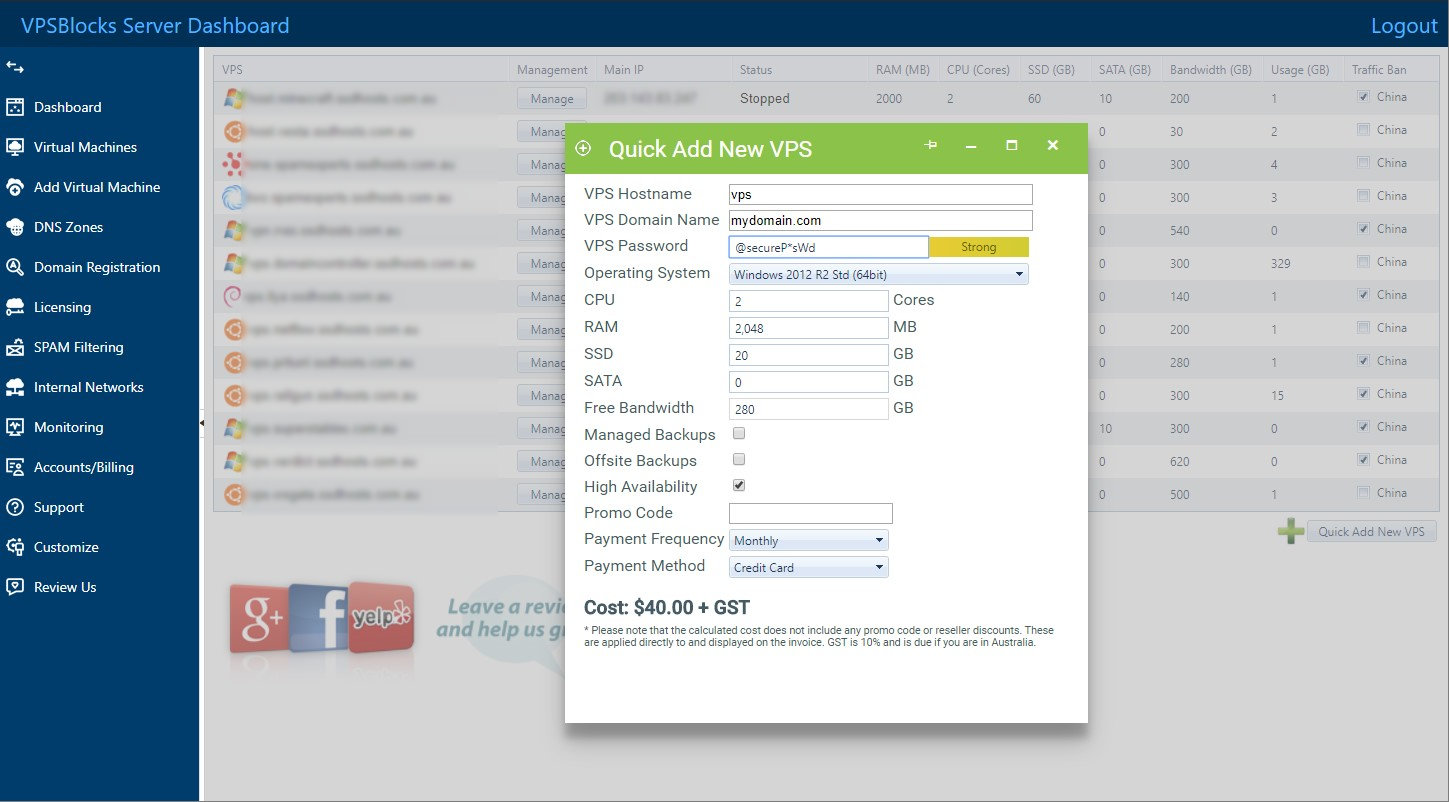The width and height of the screenshot is (1449, 802).
Task: Click the Dashboard icon in sidebar
Action: 15,107
